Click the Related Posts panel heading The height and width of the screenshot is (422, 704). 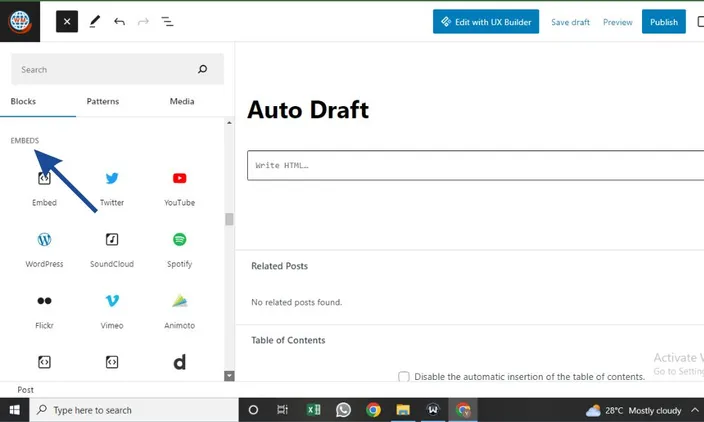279,266
